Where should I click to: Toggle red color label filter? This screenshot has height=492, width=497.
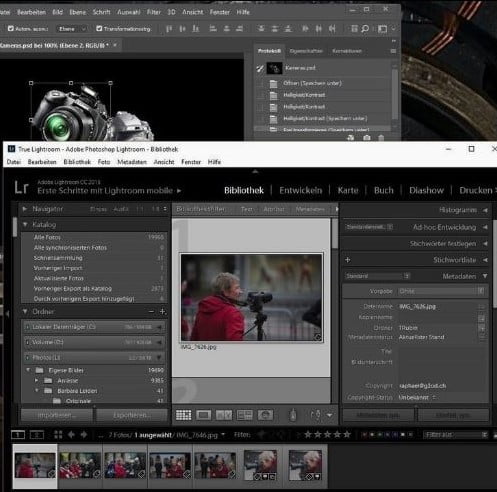[364, 435]
